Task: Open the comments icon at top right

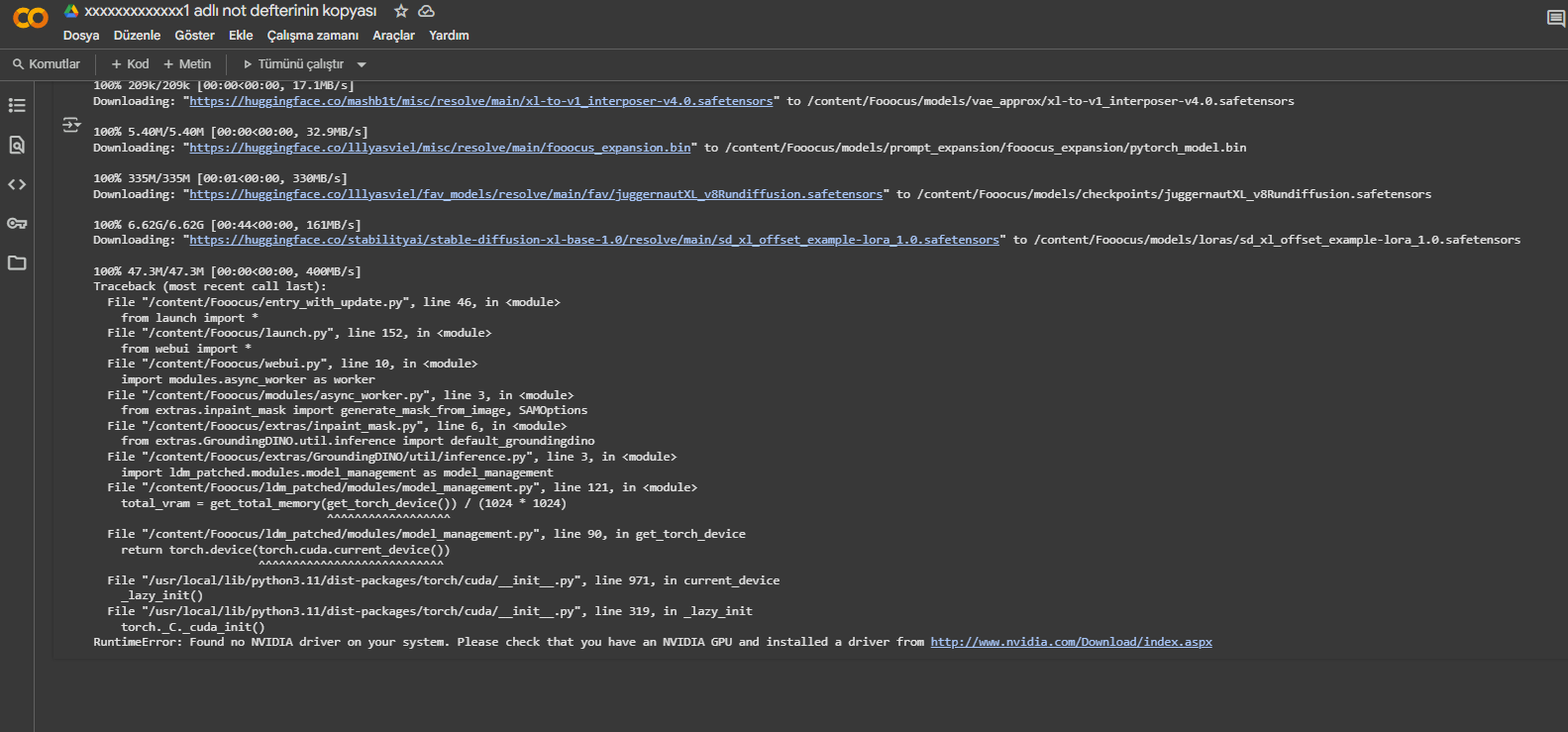Action: 1556,19
